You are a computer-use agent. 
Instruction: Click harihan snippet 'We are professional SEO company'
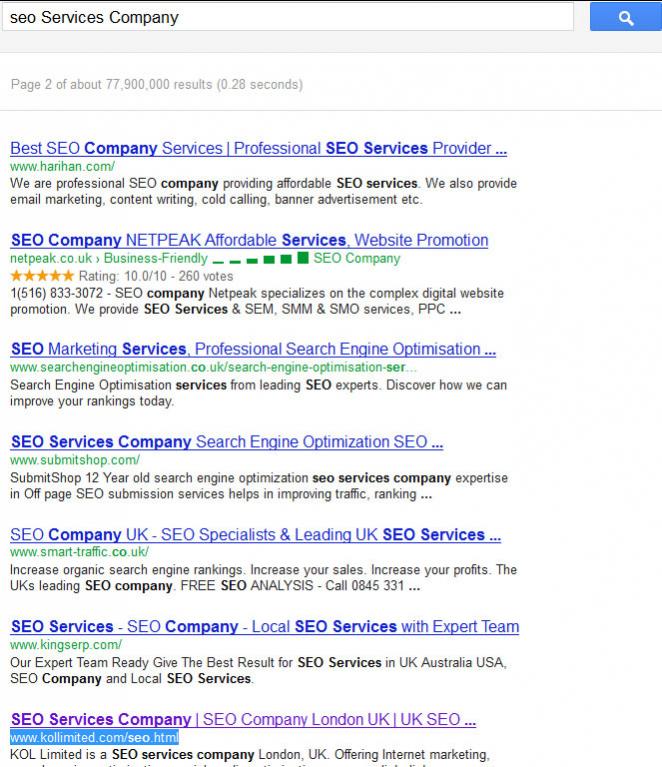263,191
